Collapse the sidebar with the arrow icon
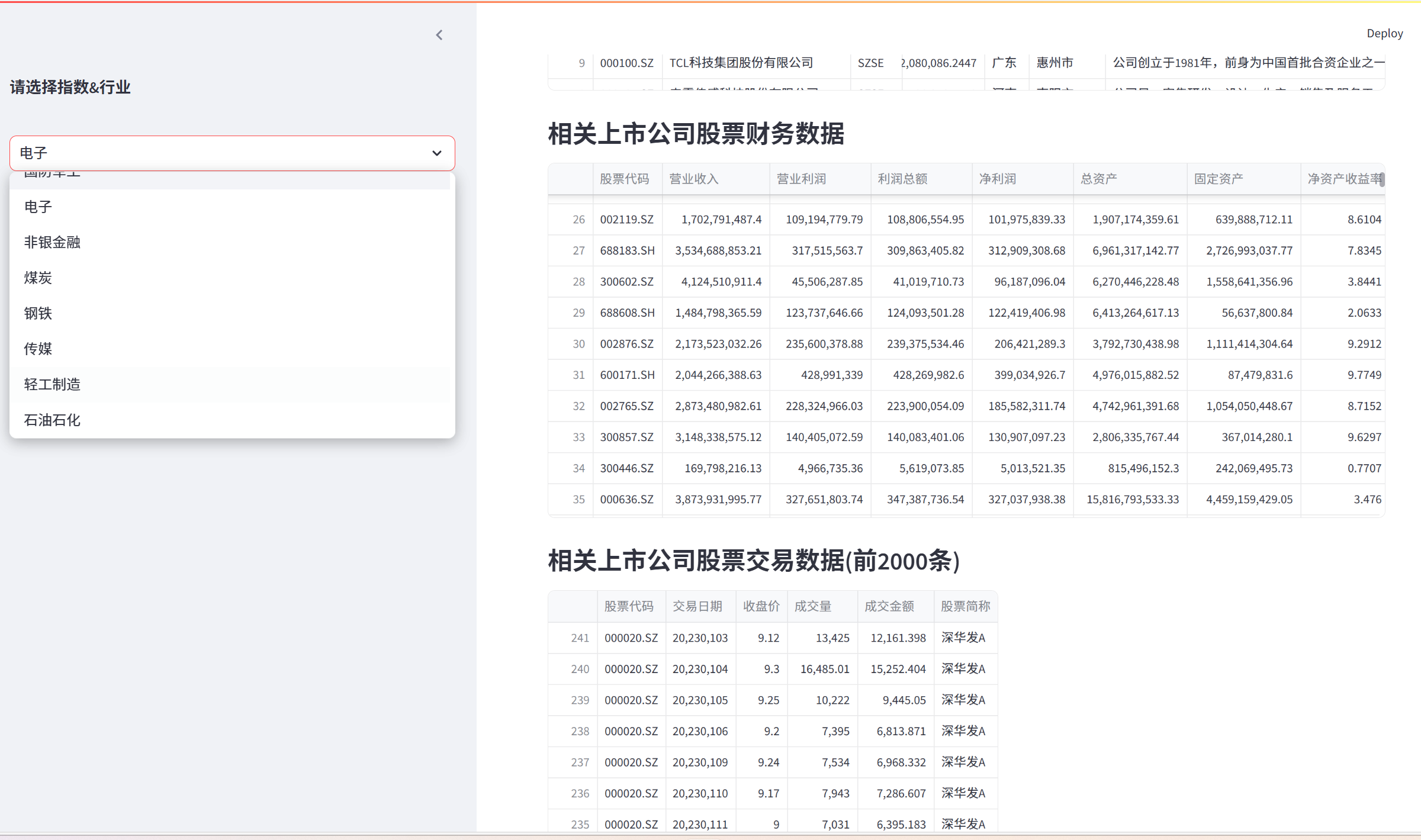The height and width of the screenshot is (840, 1421). 439,35
